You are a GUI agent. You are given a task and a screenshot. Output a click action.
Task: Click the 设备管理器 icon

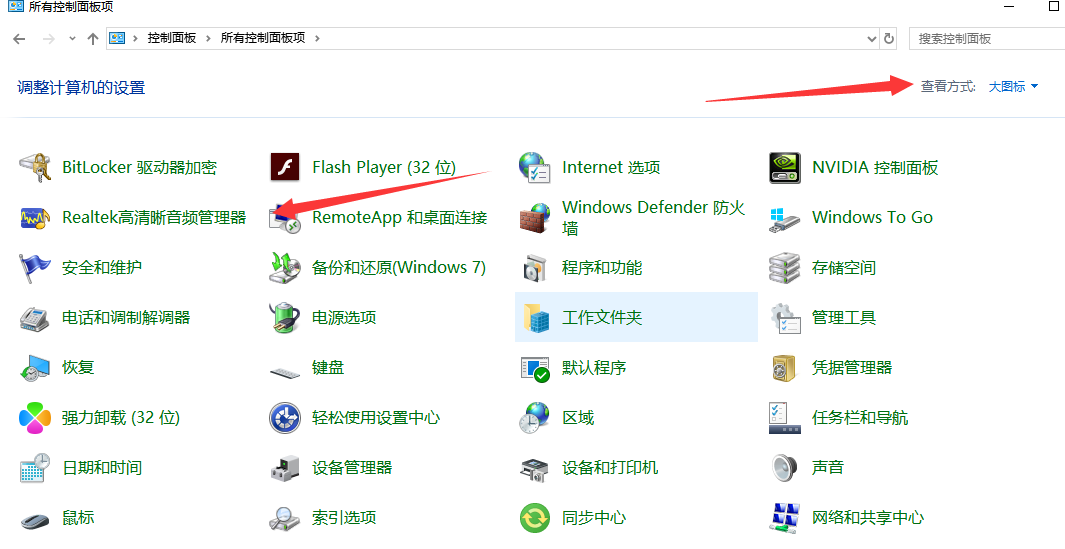tap(285, 468)
